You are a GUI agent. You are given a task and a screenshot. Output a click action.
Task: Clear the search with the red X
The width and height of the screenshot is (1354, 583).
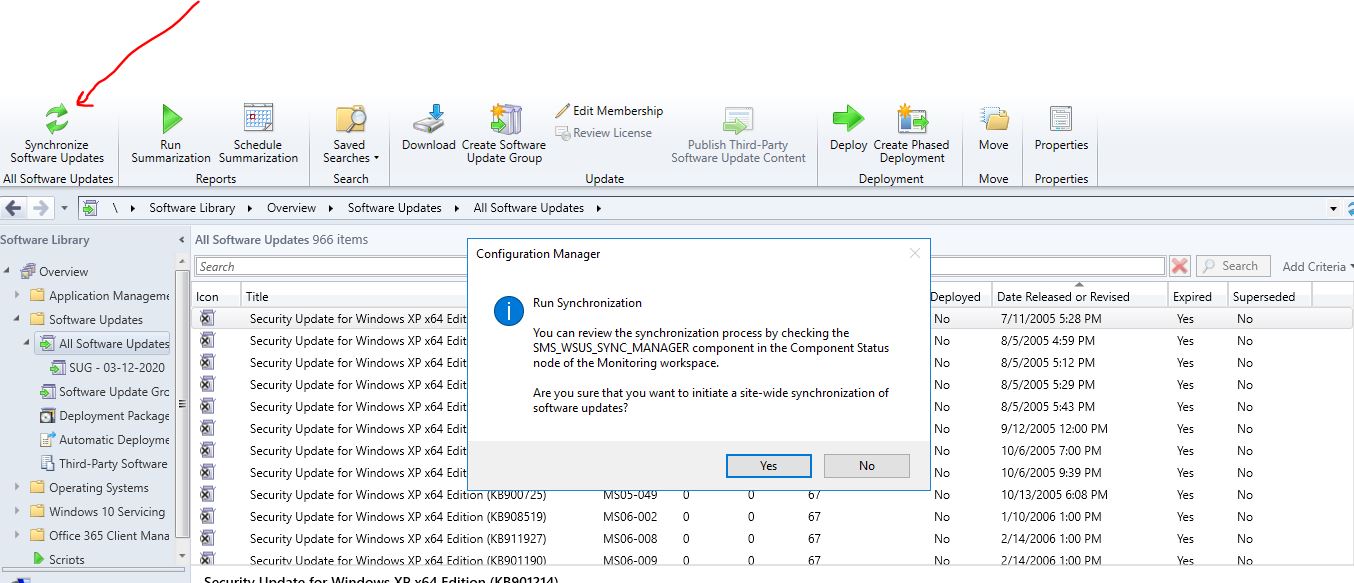(1179, 266)
